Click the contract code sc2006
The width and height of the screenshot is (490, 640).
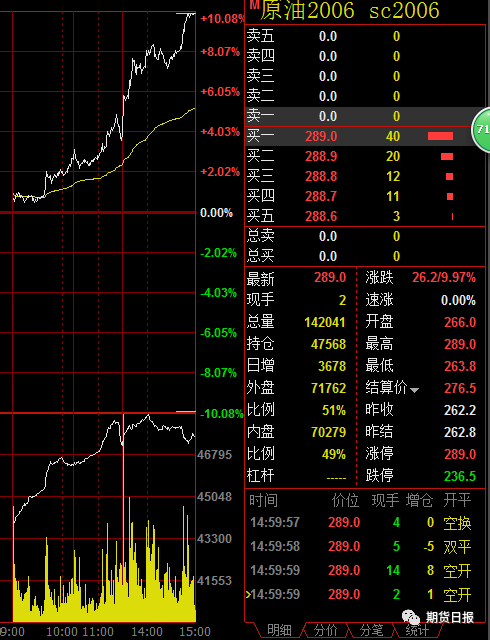[x=404, y=11]
